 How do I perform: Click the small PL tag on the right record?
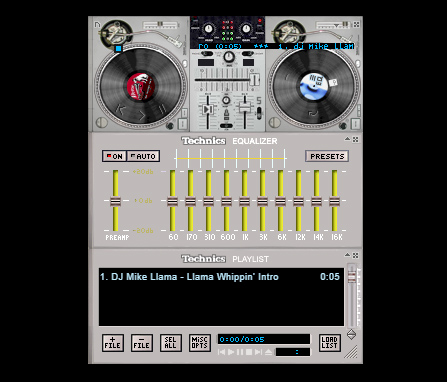(333, 82)
